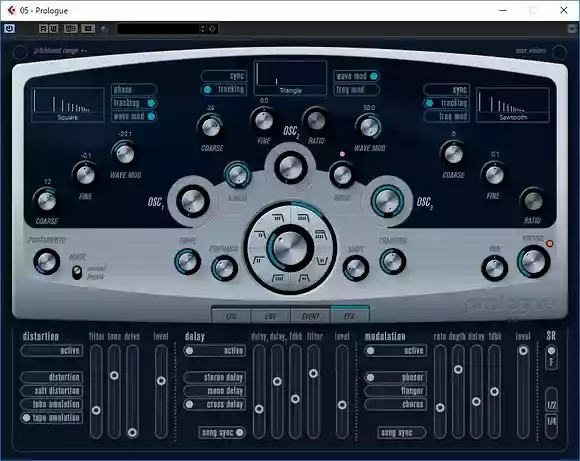Select the right multi-pole low-pass filter icon
Viewport: 580px width, 461px height.
320,234
